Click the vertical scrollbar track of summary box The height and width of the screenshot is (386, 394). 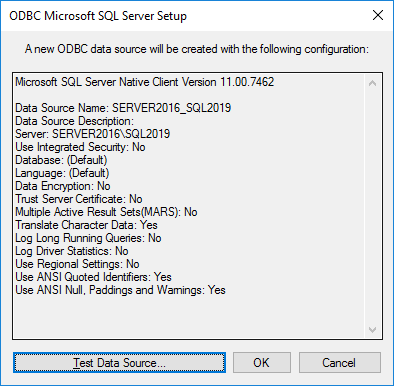click(372, 207)
